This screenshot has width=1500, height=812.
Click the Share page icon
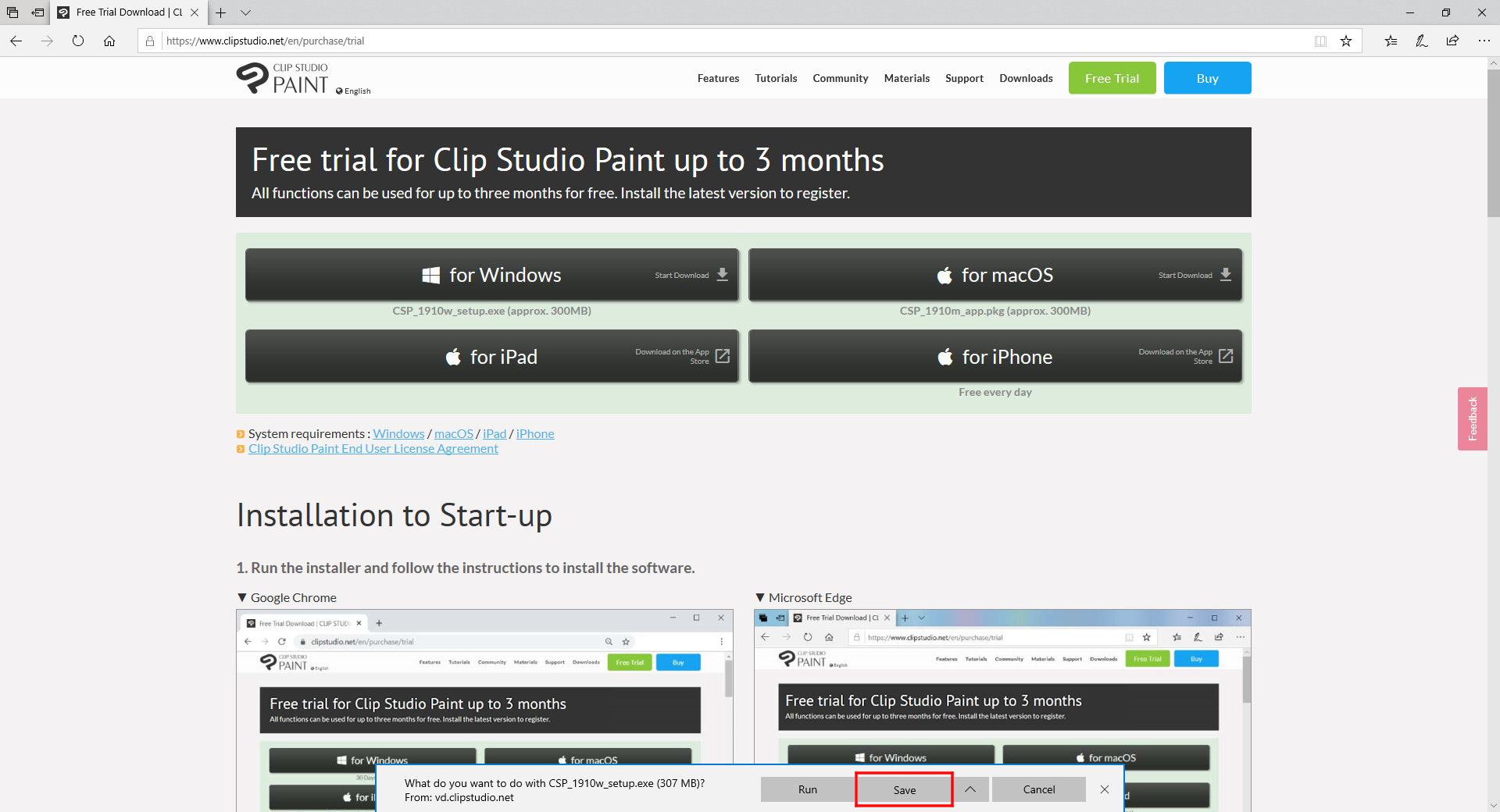pyautogui.click(x=1452, y=41)
